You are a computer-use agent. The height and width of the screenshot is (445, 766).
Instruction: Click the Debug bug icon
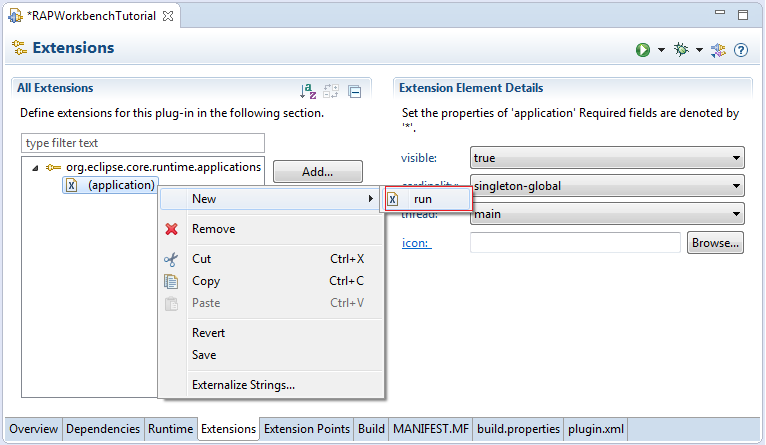[681, 49]
